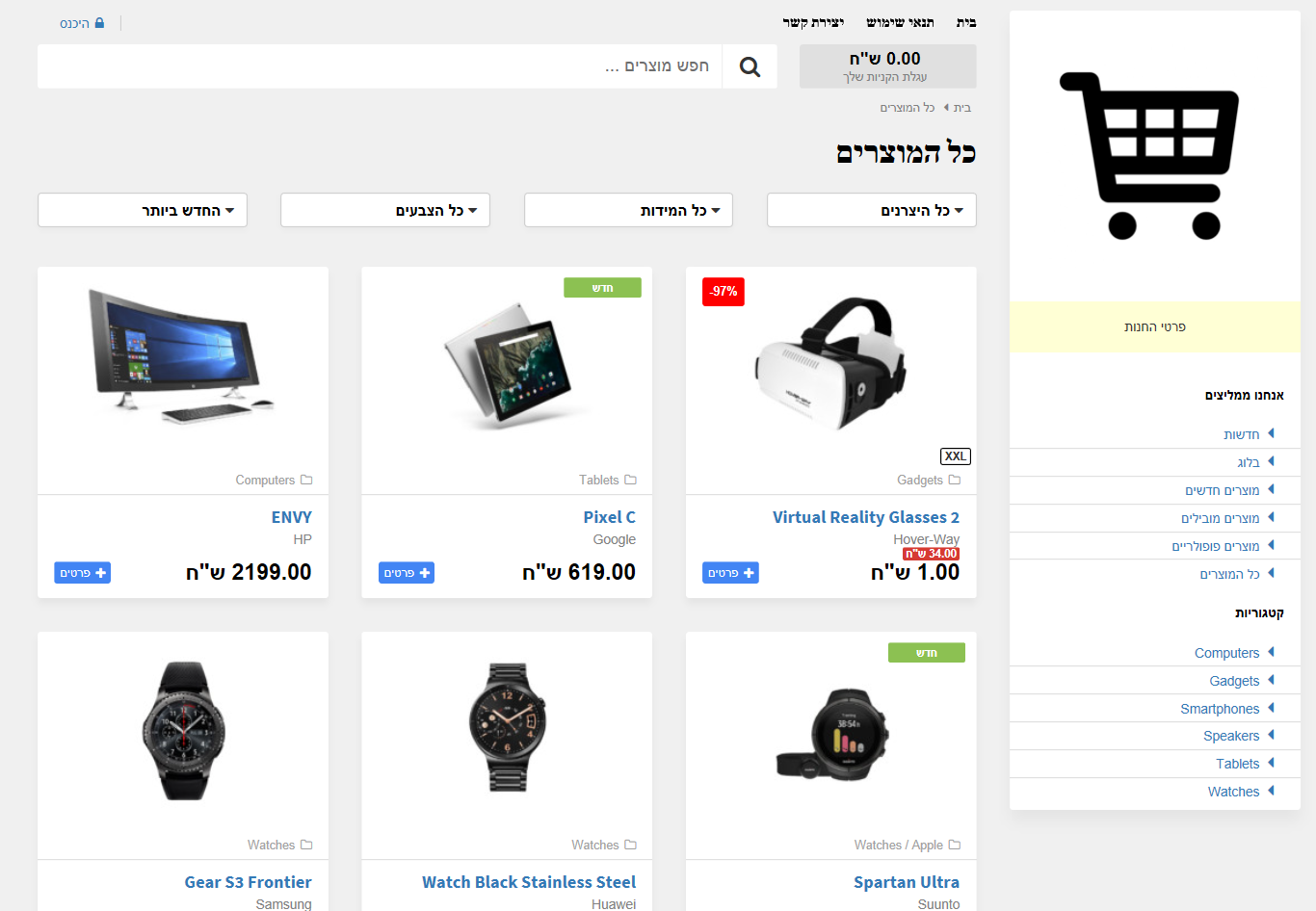Image resolution: width=1316 pixels, height=911 pixels.
Task: Open the all colors dropdown
Action: (385, 211)
